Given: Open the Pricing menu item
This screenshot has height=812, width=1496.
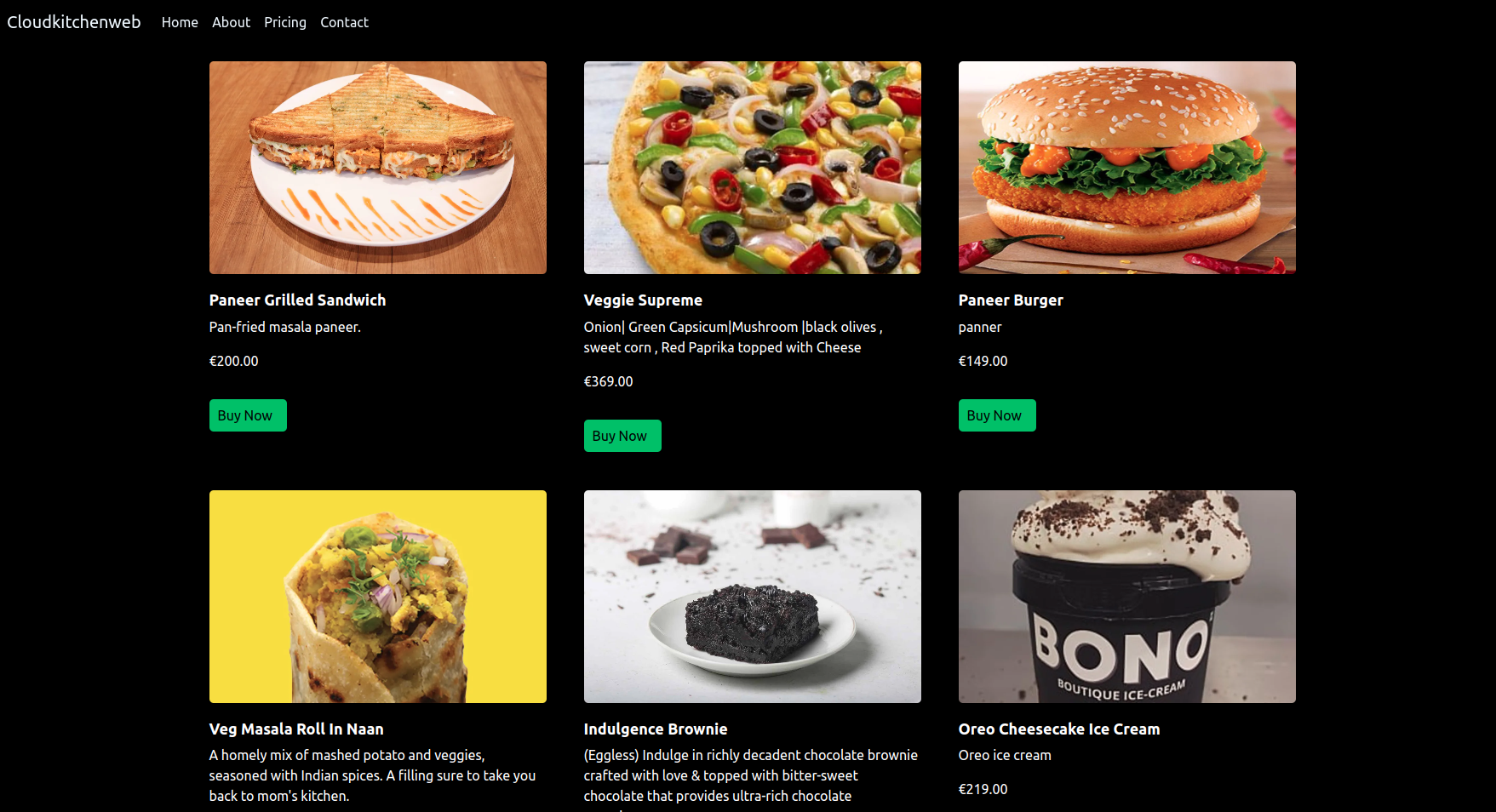Looking at the screenshot, I should pos(285,22).
